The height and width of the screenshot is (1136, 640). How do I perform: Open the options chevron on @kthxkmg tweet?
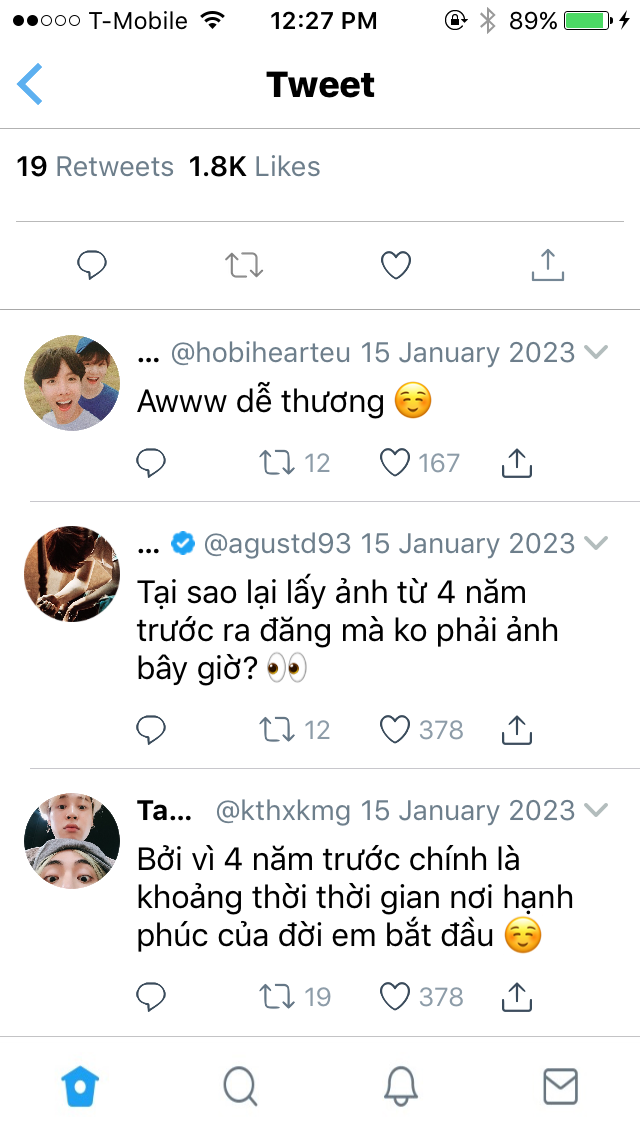[x=596, y=810]
